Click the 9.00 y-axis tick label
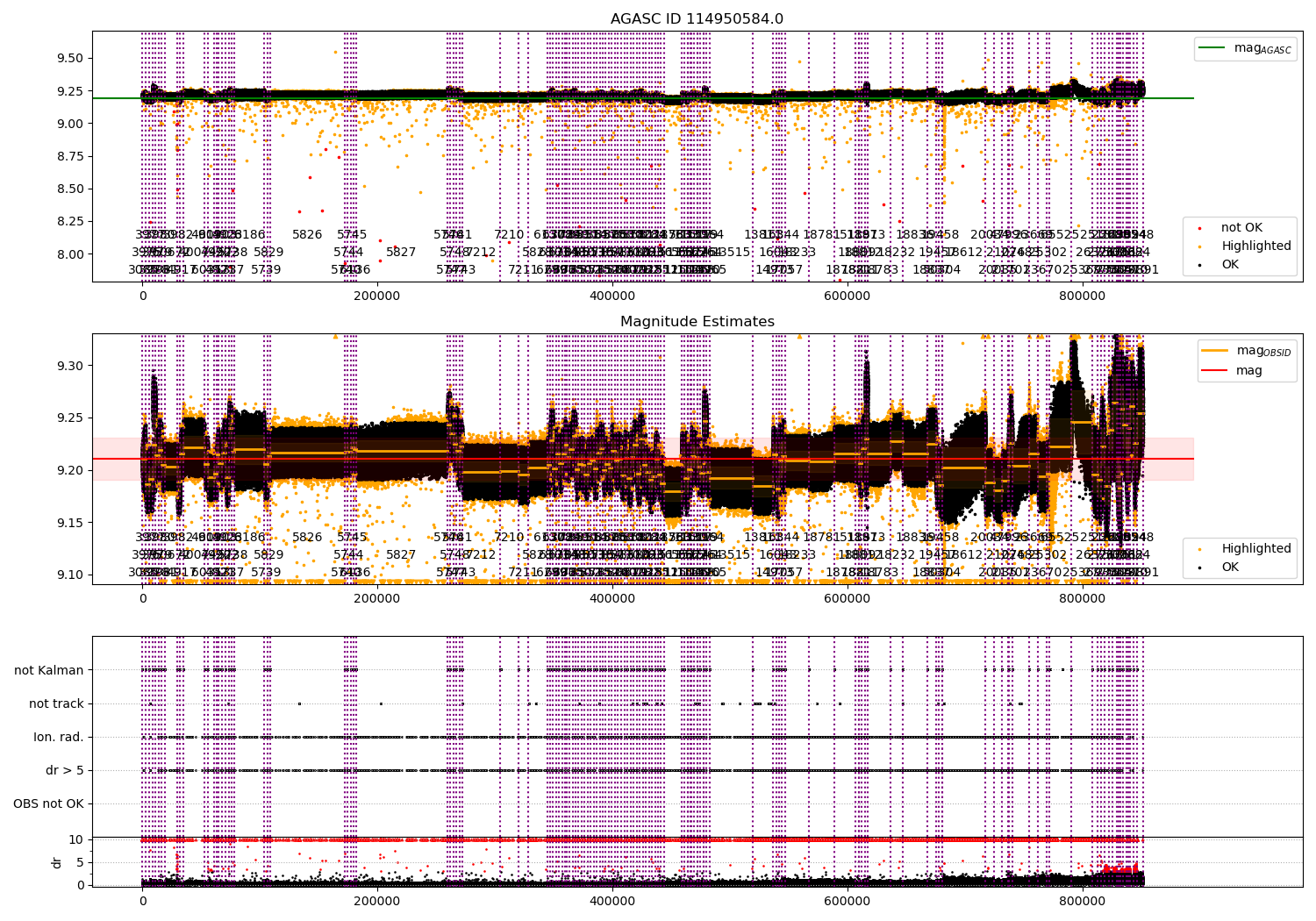The image size is (1316, 921). point(69,124)
